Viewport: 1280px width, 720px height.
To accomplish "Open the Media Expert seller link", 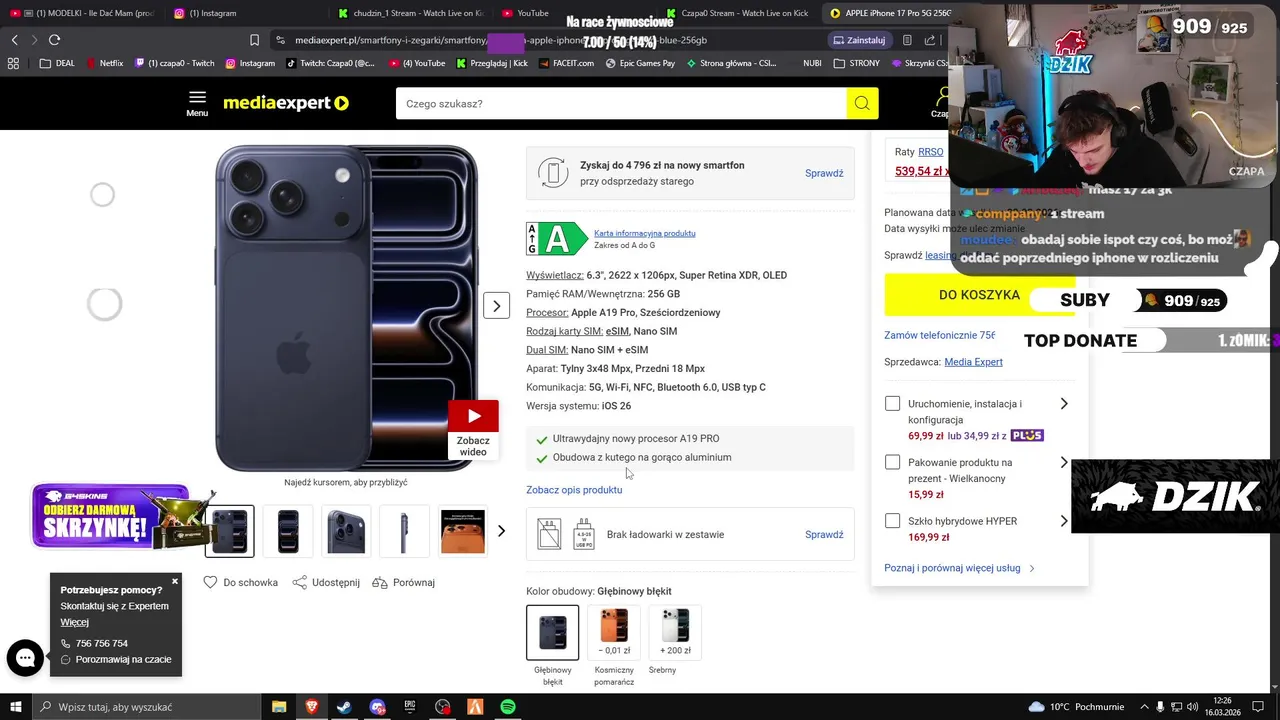I will (973, 362).
